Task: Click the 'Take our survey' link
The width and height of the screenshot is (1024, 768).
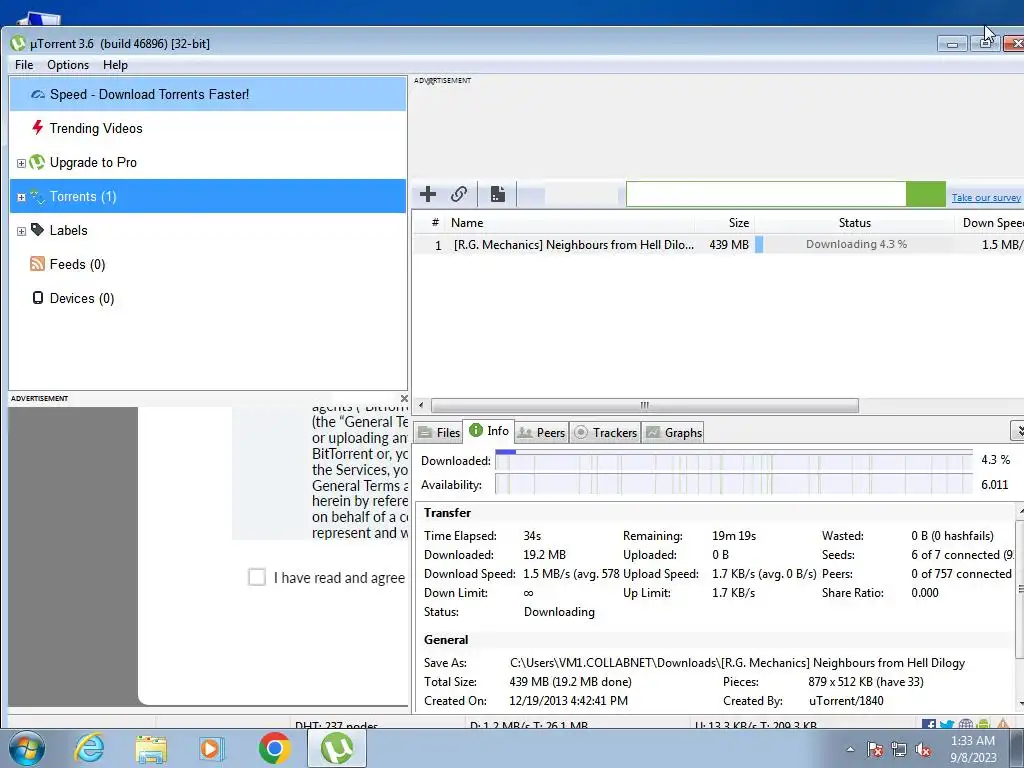Action: click(986, 197)
